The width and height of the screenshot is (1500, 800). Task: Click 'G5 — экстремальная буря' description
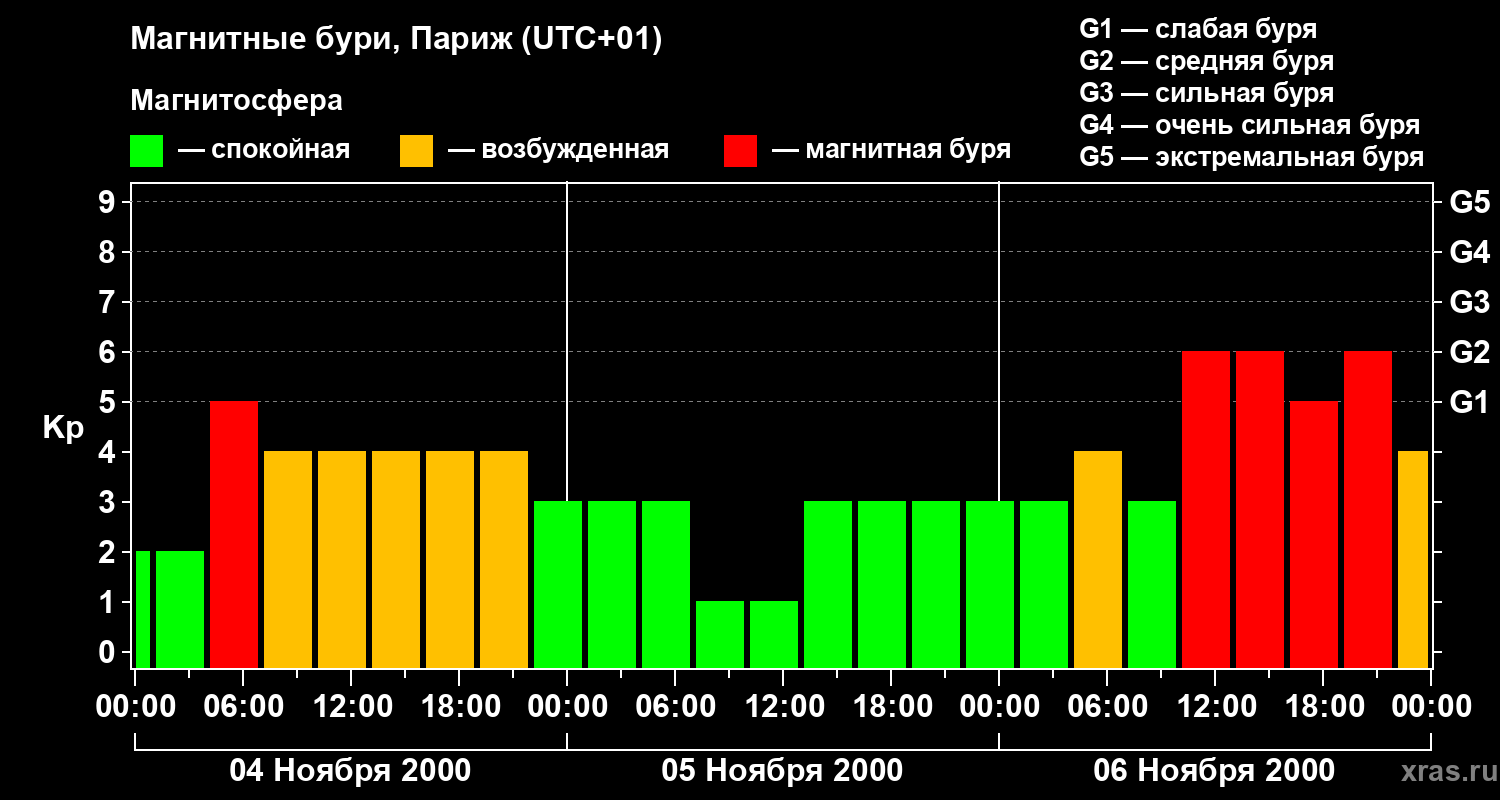point(1252,157)
